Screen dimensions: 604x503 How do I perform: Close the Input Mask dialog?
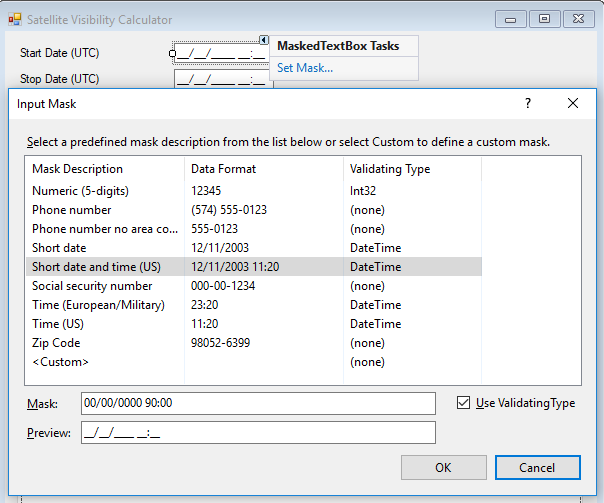tap(573, 103)
